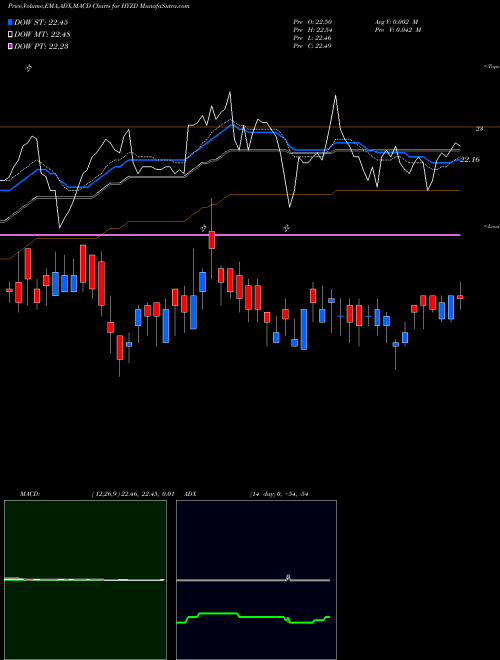
Task: Click the 'Pre C: 22.49' close value
Action: point(313,46)
